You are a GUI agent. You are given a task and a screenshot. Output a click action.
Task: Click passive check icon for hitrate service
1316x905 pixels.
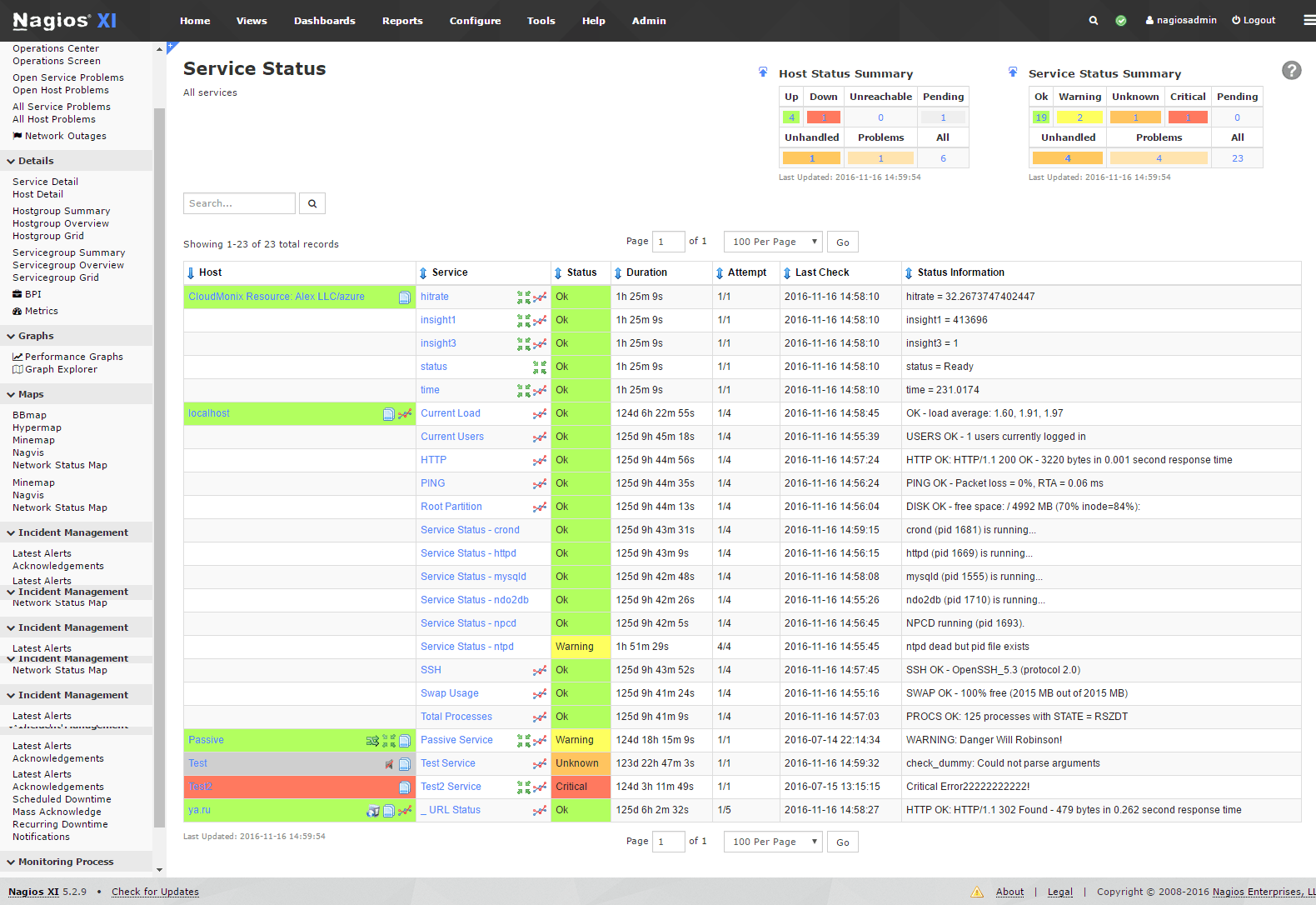click(x=524, y=297)
